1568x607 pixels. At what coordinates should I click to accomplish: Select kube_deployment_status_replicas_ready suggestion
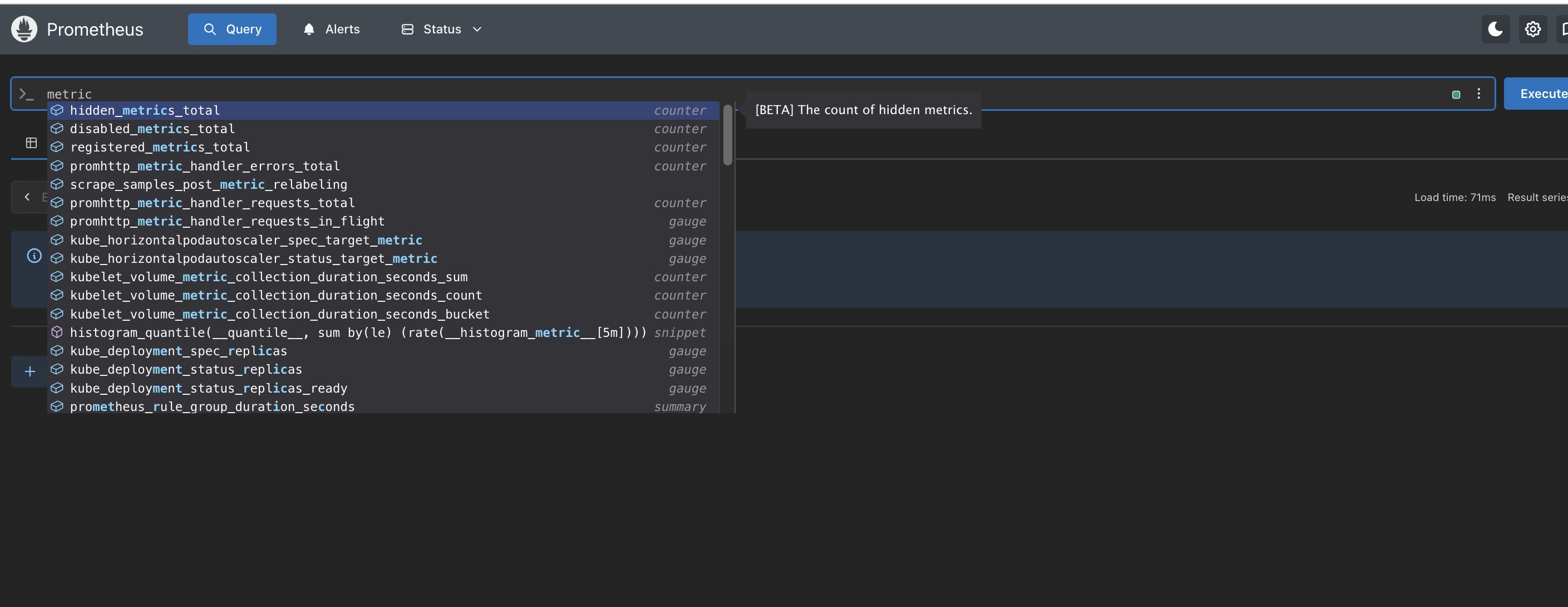(x=383, y=388)
